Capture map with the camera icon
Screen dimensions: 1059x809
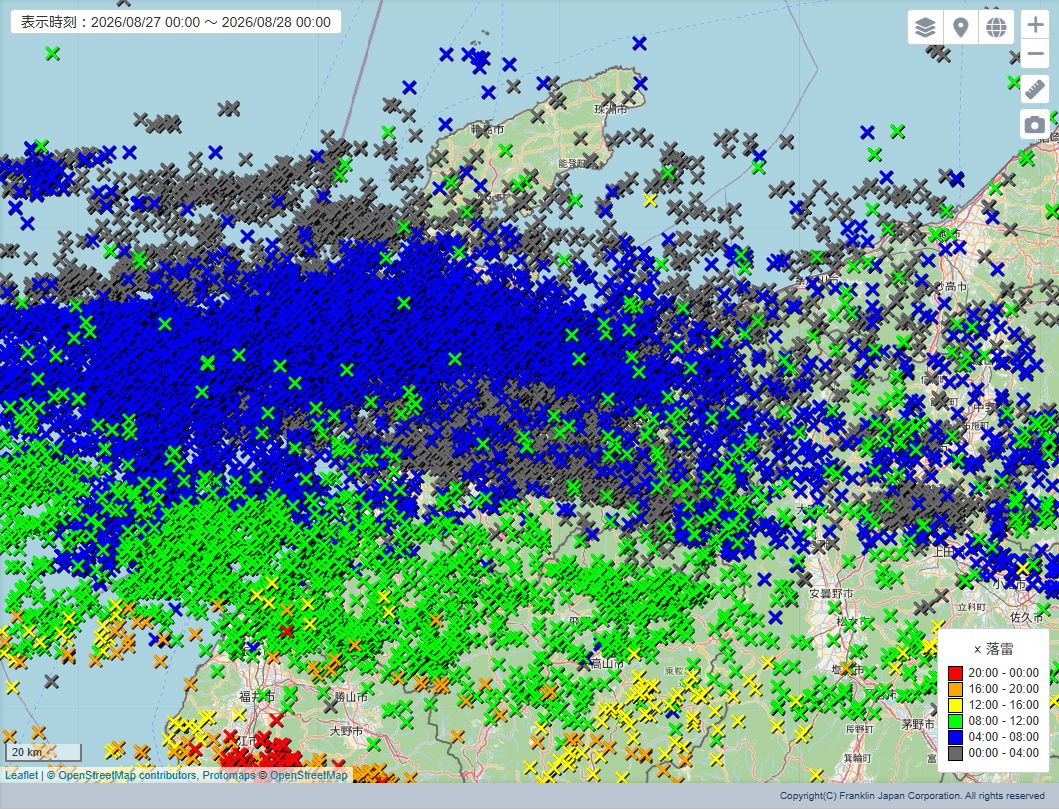(x=1035, y=124)
